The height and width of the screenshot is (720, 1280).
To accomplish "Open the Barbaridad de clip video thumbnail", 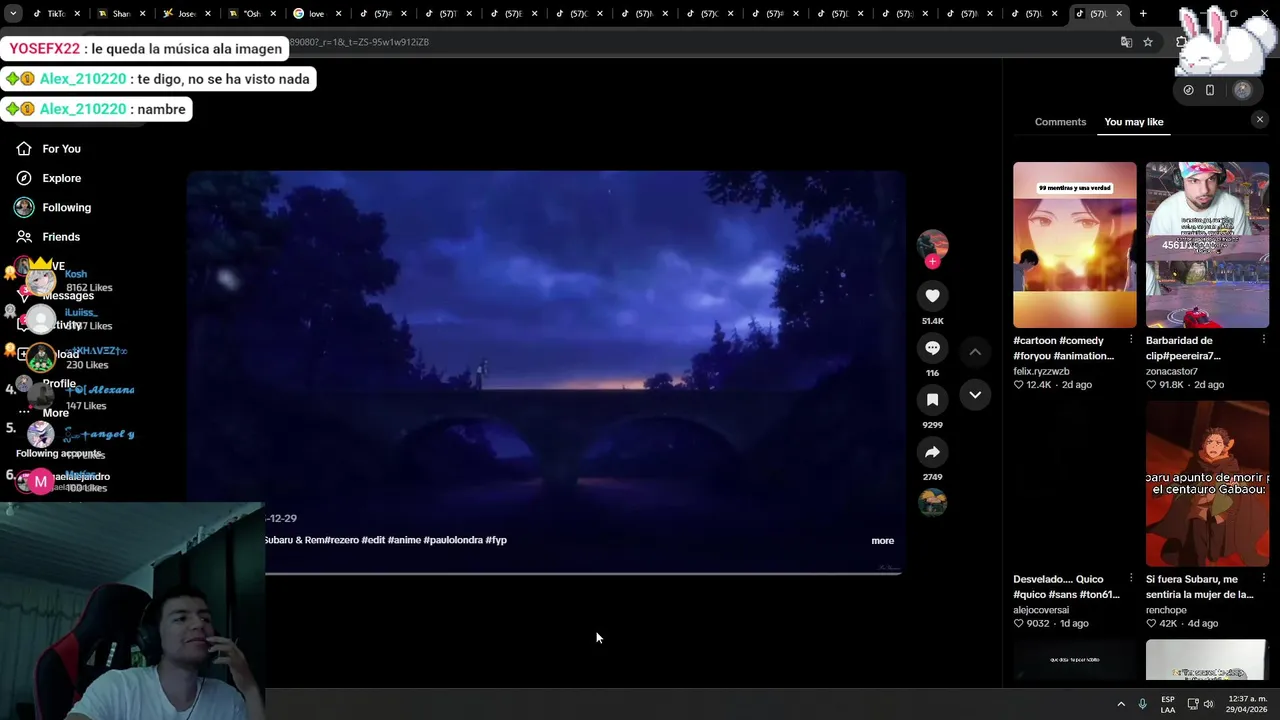I will (x=1207, y=245).
